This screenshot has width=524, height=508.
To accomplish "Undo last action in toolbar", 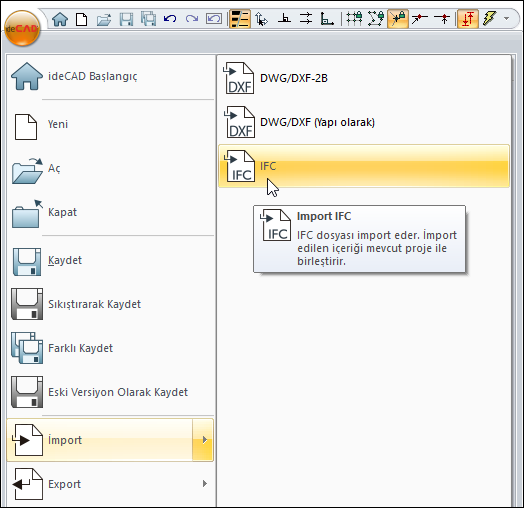I will (170, 18).
